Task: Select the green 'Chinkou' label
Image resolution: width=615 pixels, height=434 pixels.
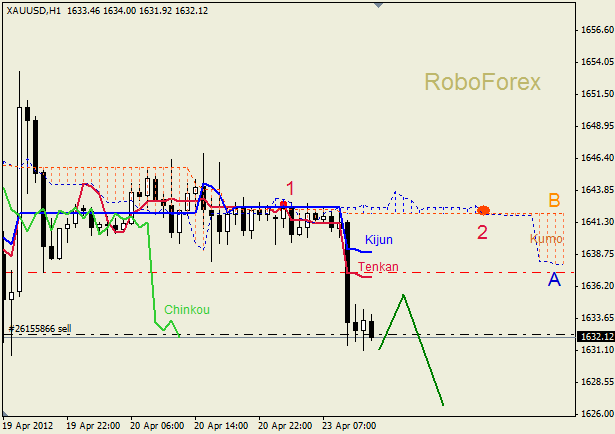Action: point(187,310)
